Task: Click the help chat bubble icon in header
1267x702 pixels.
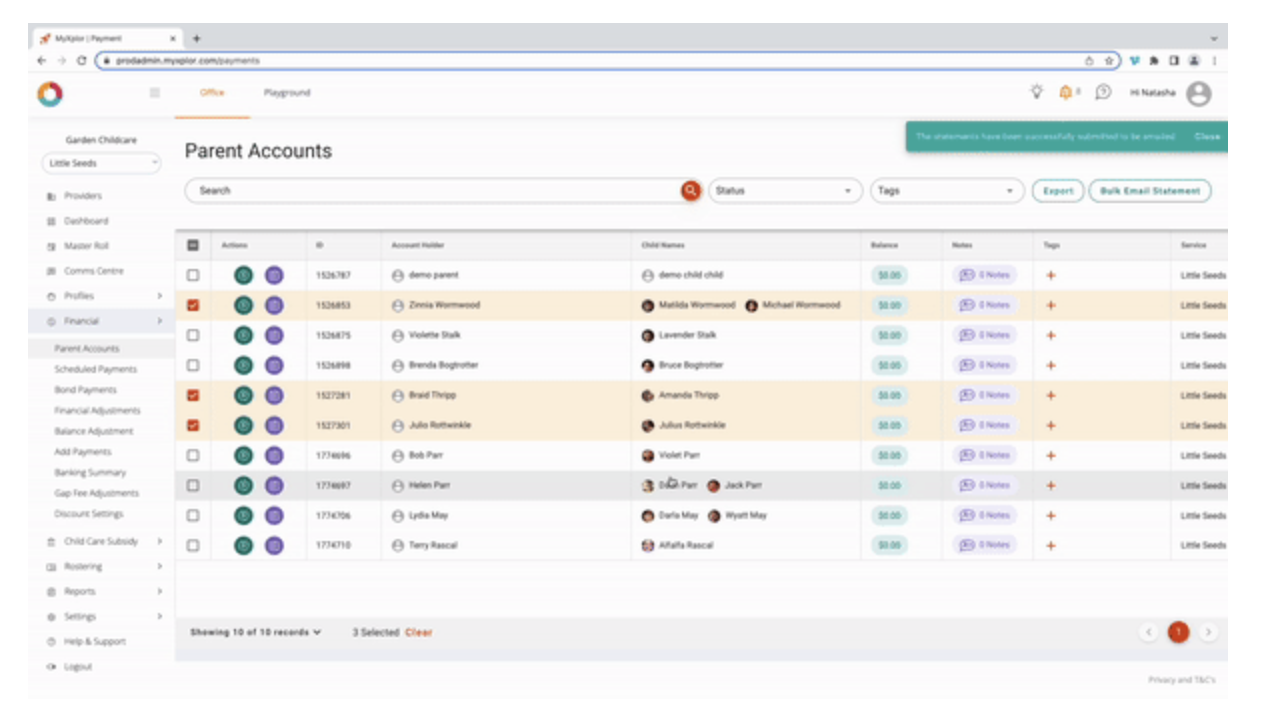Action: click(1102, 93)
